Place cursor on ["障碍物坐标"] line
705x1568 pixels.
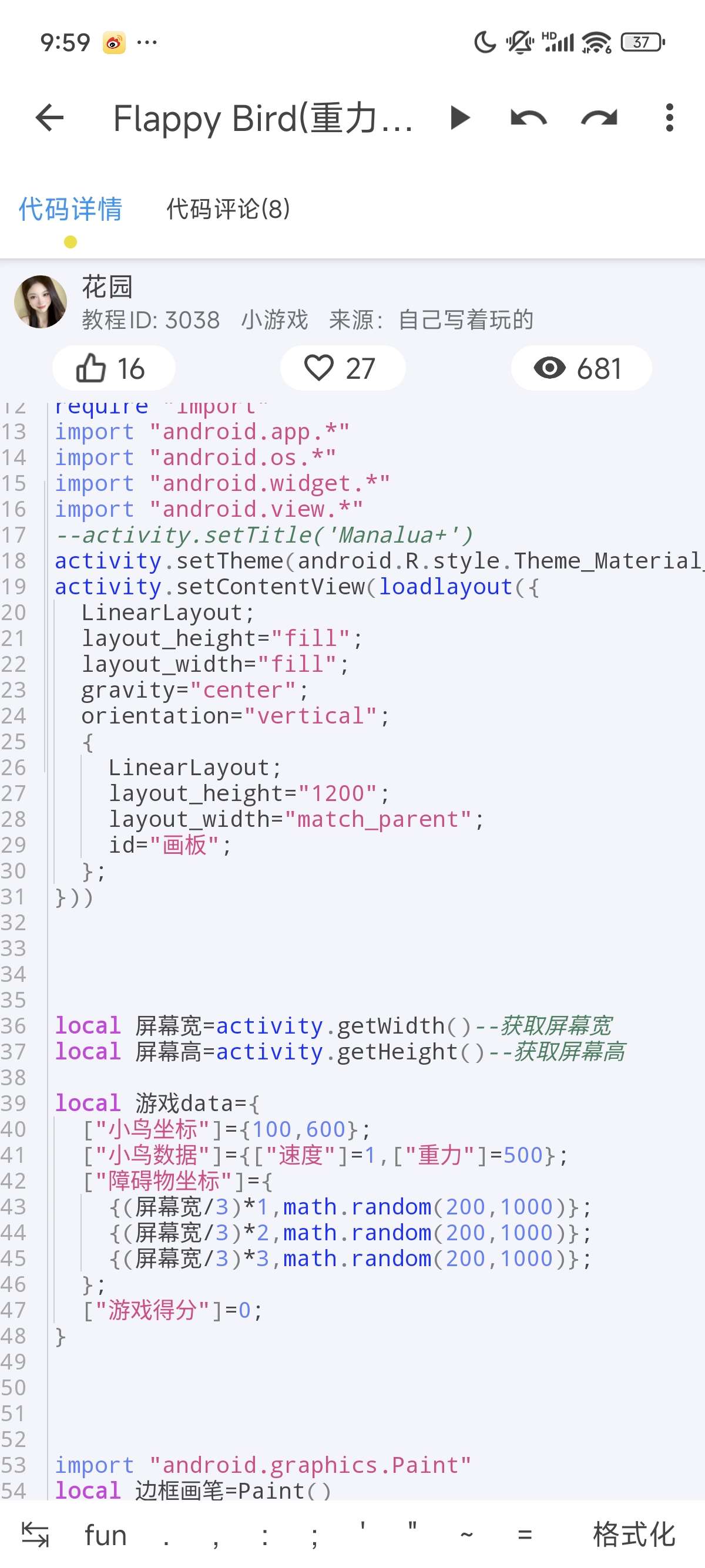pyautogui.click(x=177, y=1182)
